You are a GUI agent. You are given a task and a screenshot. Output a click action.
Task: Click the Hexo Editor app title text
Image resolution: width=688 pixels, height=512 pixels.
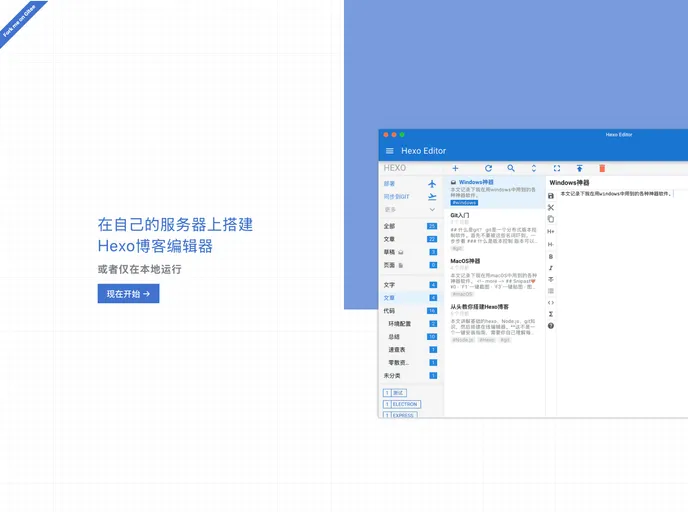(423, 151)
